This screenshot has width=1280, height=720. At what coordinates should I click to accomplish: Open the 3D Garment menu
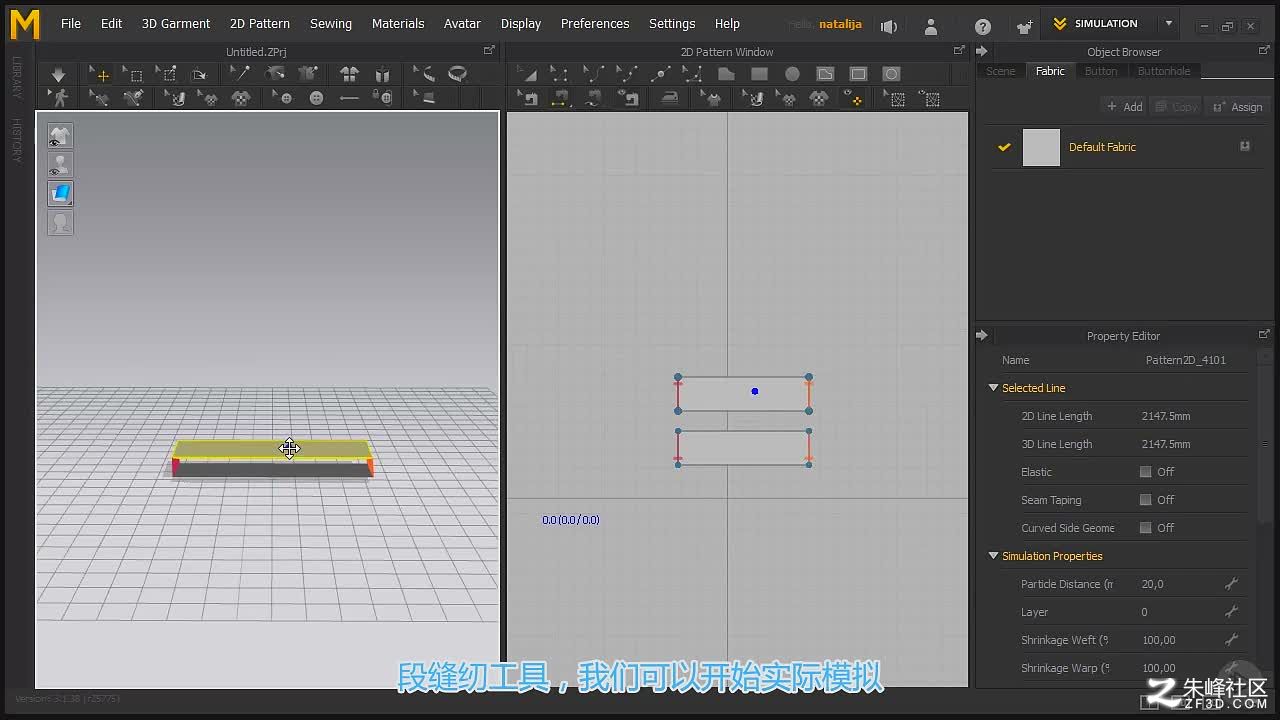pyautogui.click(x=176, y=23)
